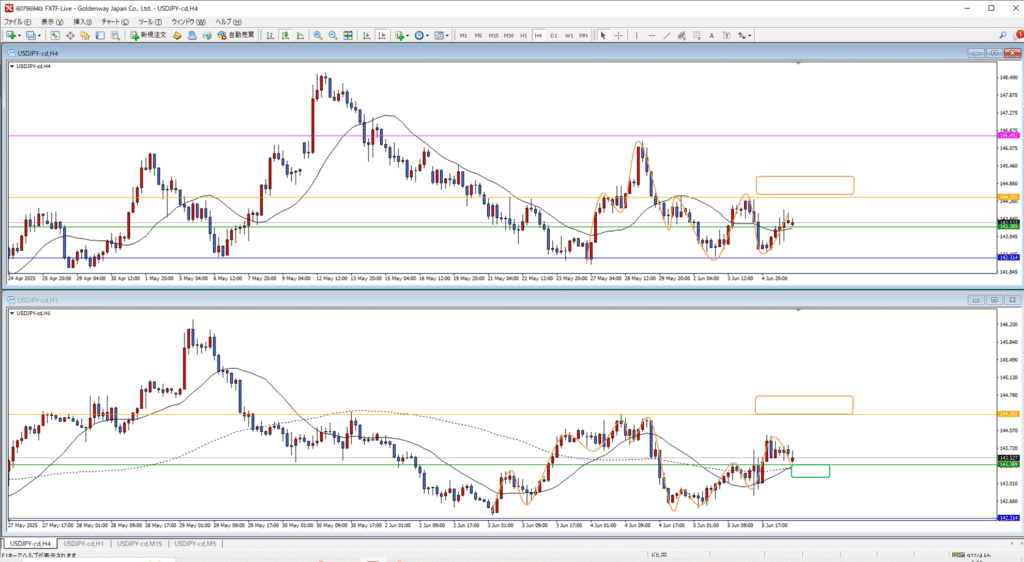This screenshot has width=1024, height=562.
Task: Select the MN timeframe button
Action: [583, 35]
